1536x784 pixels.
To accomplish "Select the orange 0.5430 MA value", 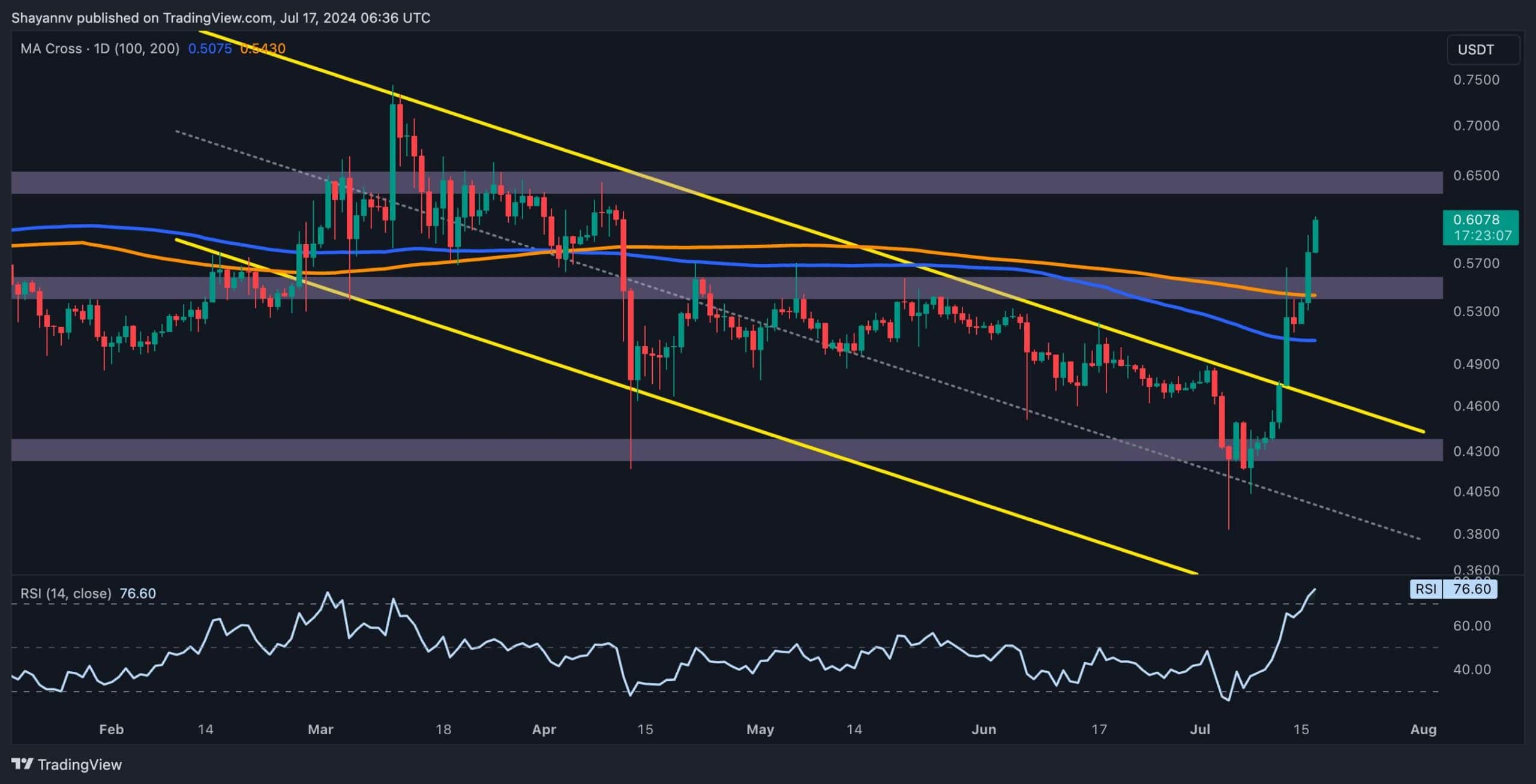I will pyautogui.click(x=262, y=49).
